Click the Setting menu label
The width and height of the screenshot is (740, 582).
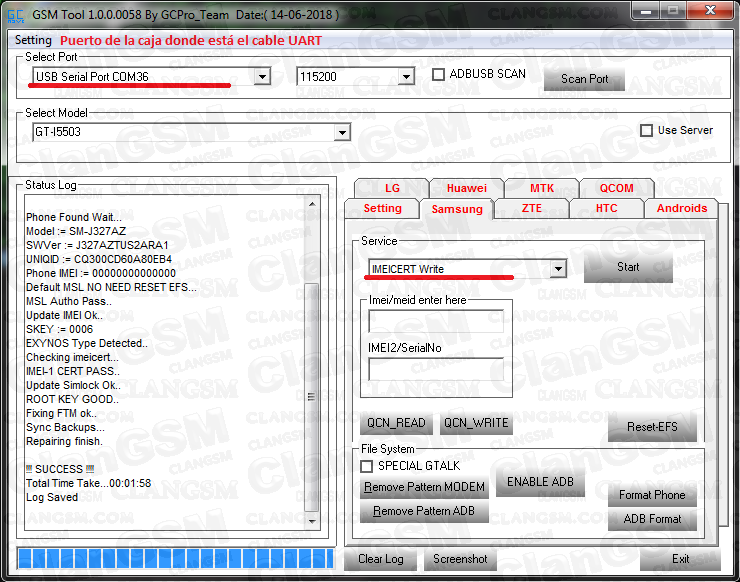click(33, 40)
